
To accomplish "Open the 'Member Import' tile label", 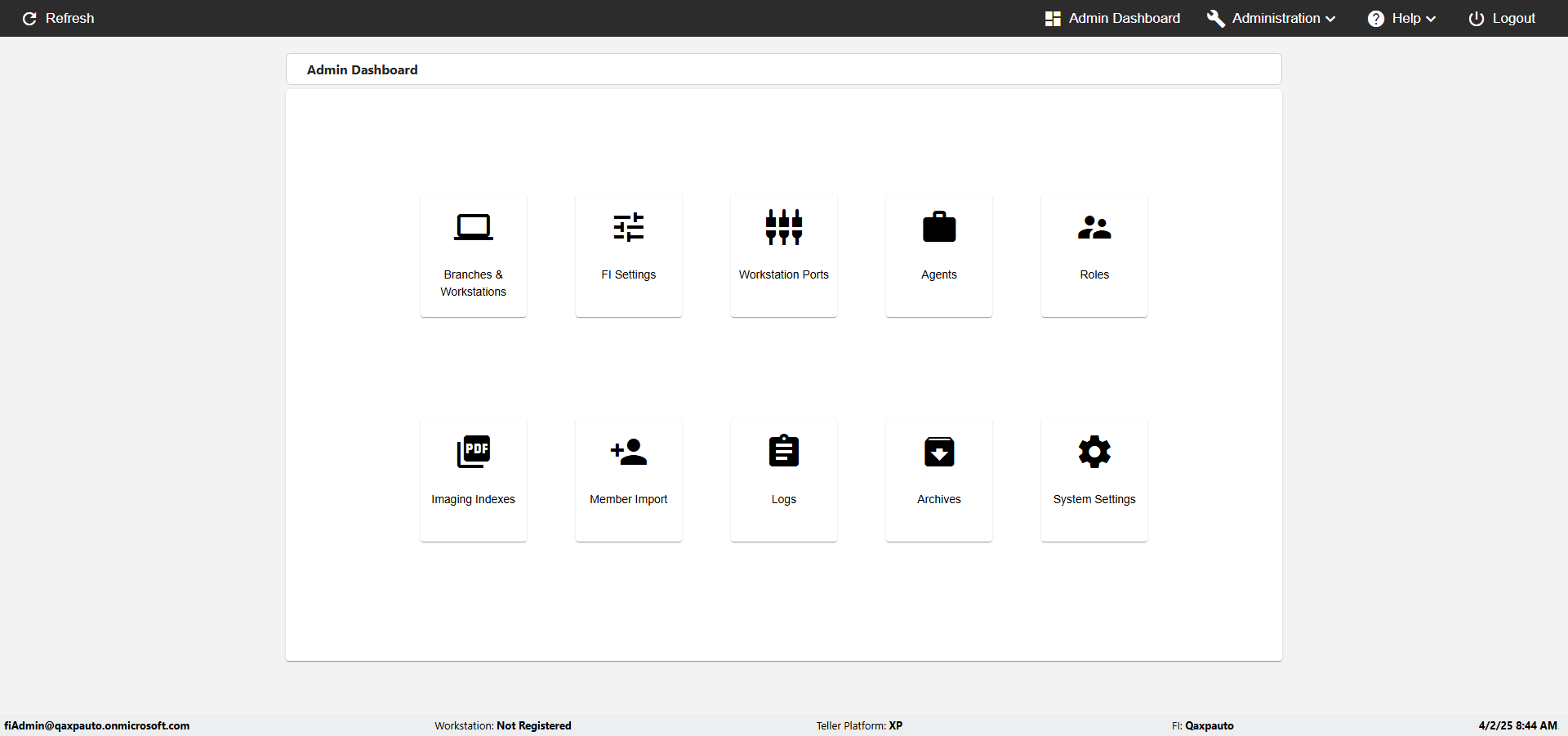I will click(629, 499).
